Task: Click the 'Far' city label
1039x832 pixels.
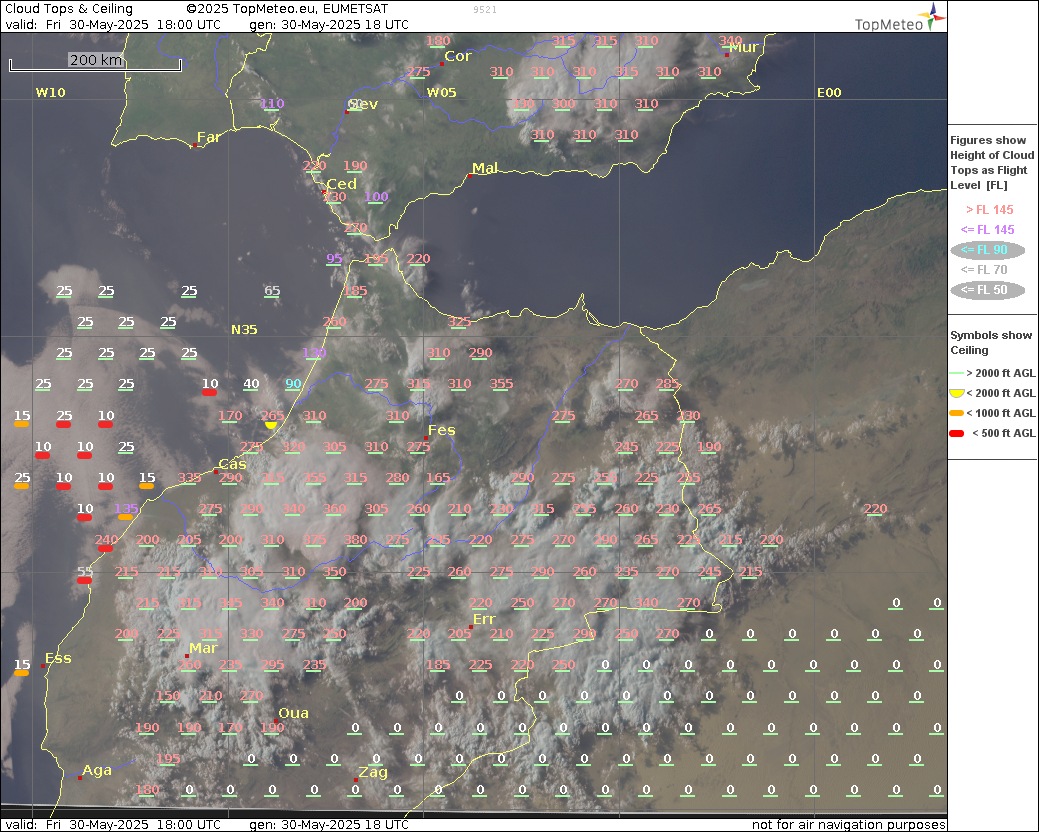Action: pos(208,138)
